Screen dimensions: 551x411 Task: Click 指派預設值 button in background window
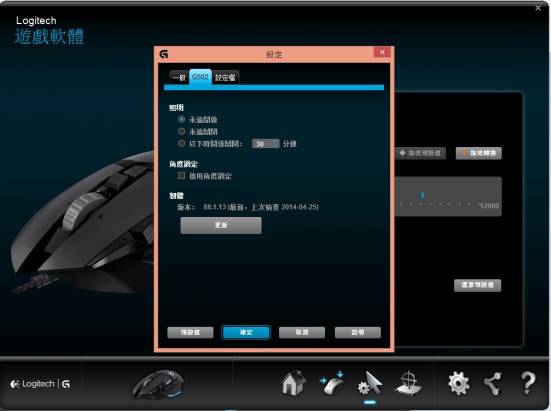pyautogui.click(x=421, y=153)
